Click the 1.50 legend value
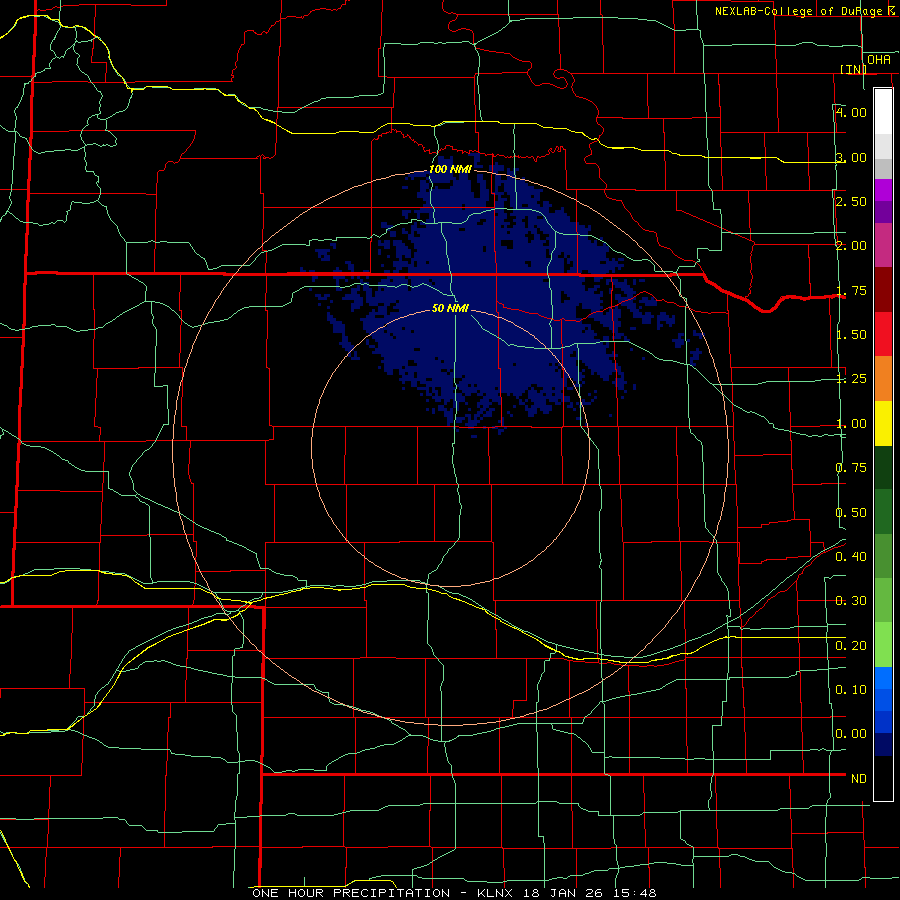 click(x=851, y=335)
